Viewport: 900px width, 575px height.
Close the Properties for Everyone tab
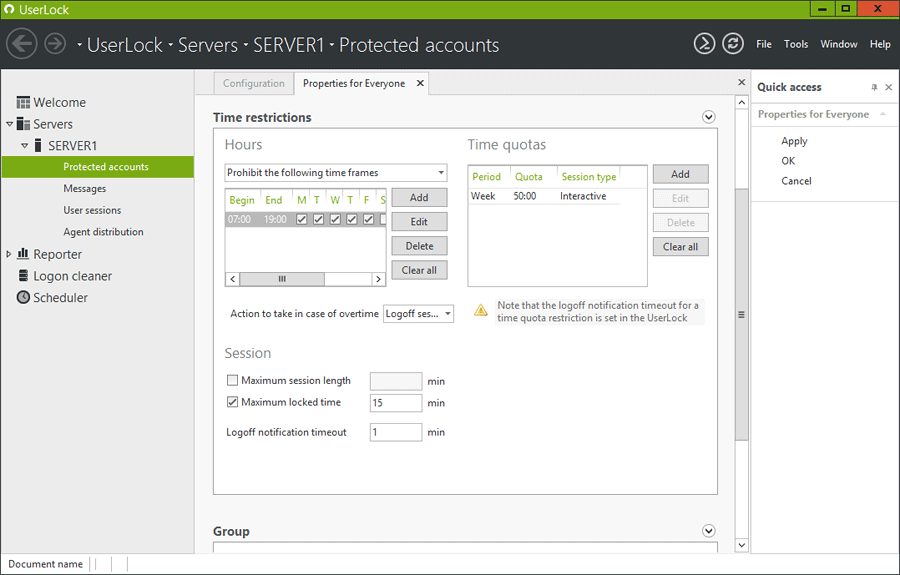pyautogui.click(x=420, y=83)
